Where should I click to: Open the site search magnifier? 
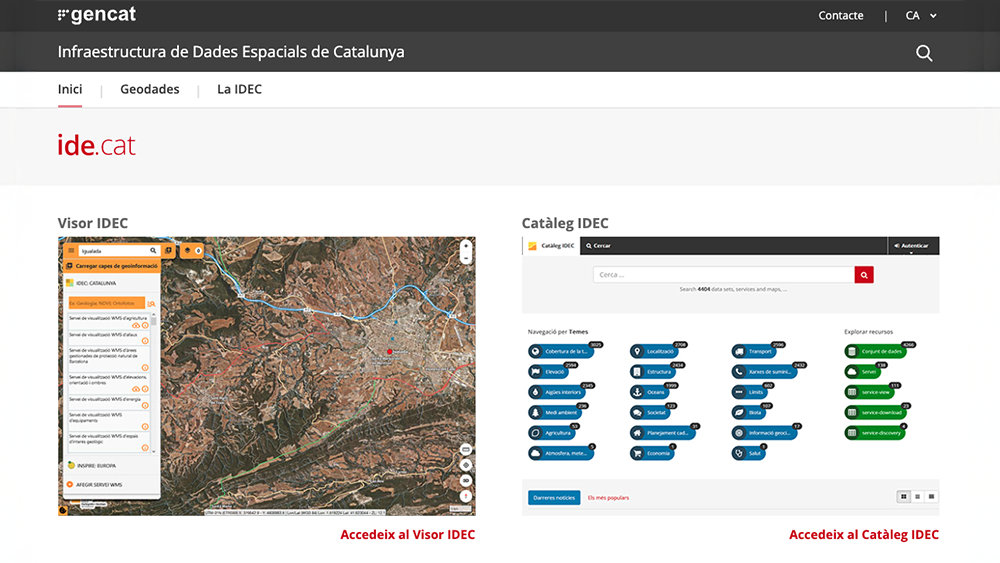coord(924,53)
